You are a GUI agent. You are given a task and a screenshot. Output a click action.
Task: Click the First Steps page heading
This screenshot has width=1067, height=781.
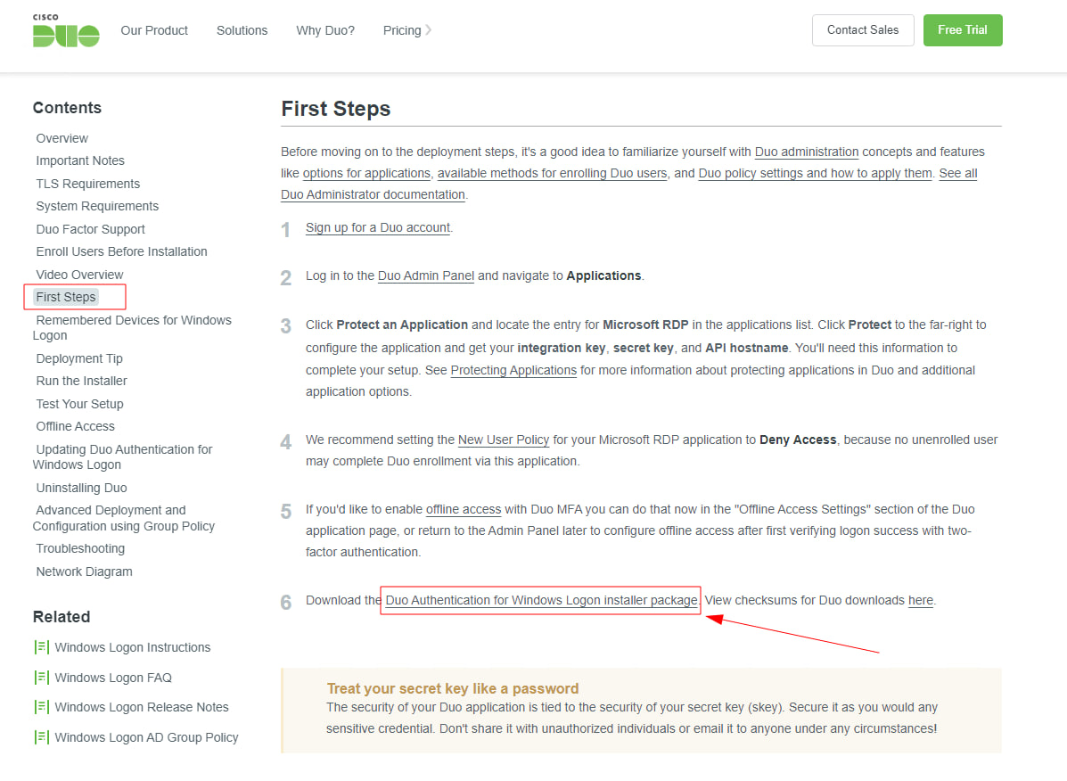coord(335,109)
